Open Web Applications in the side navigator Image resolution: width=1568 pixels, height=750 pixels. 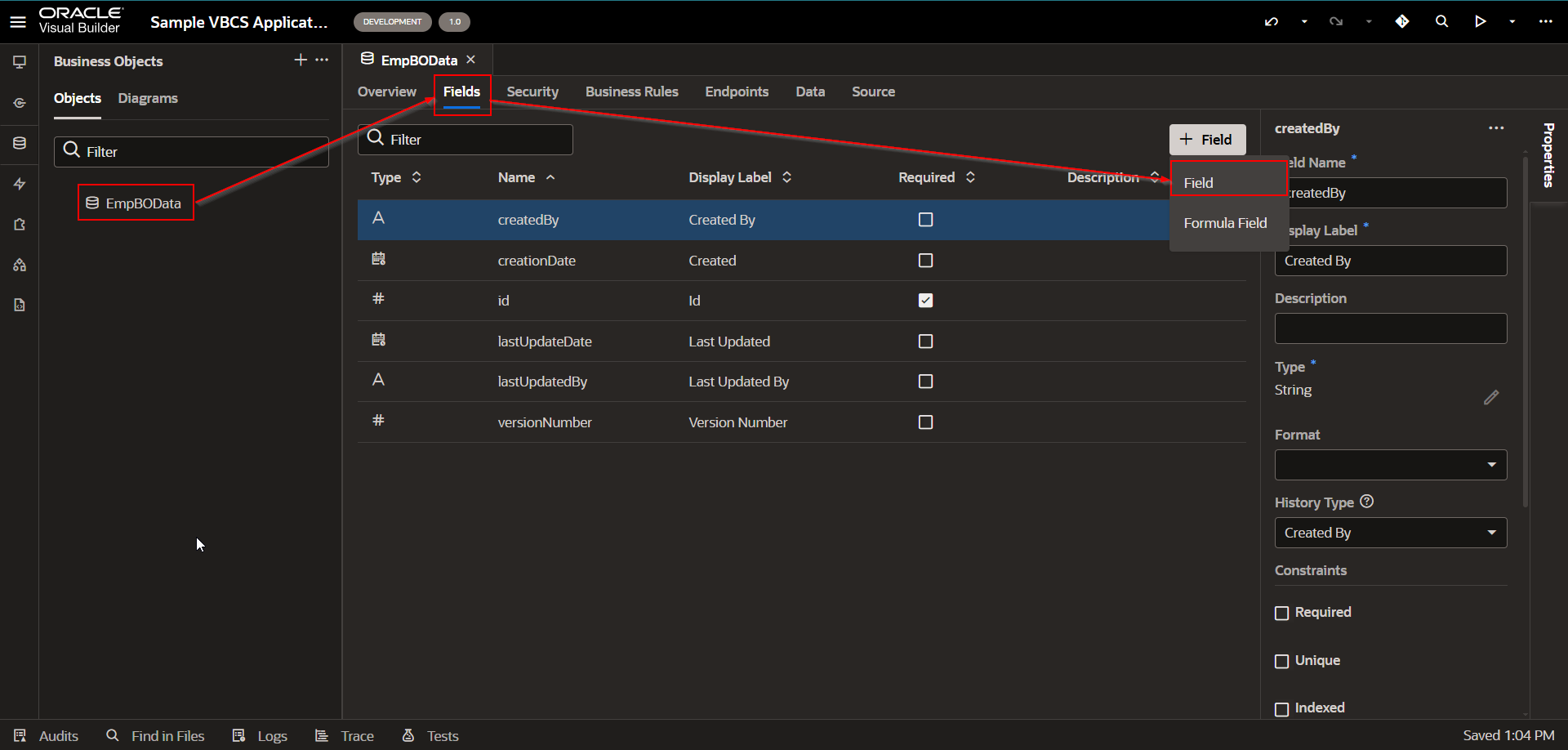tap(20, 62)
